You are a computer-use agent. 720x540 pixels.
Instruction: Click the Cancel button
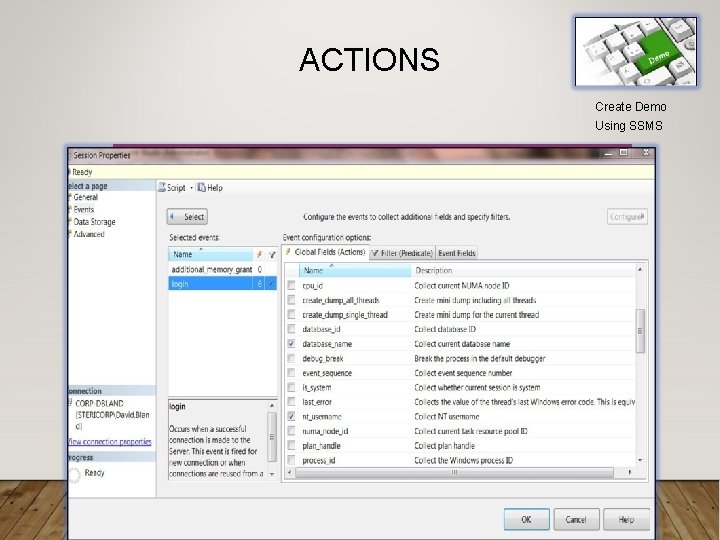click(x=576, y=519)
